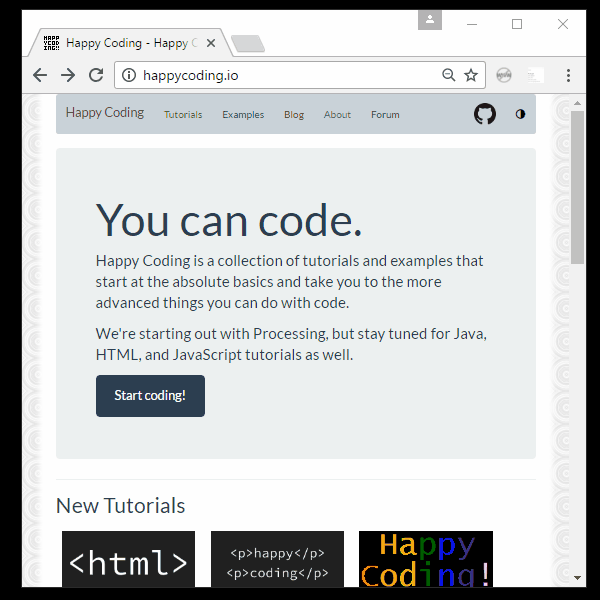Click the grey round extension icon
The image size is (600, 600).
click(504, 75)
